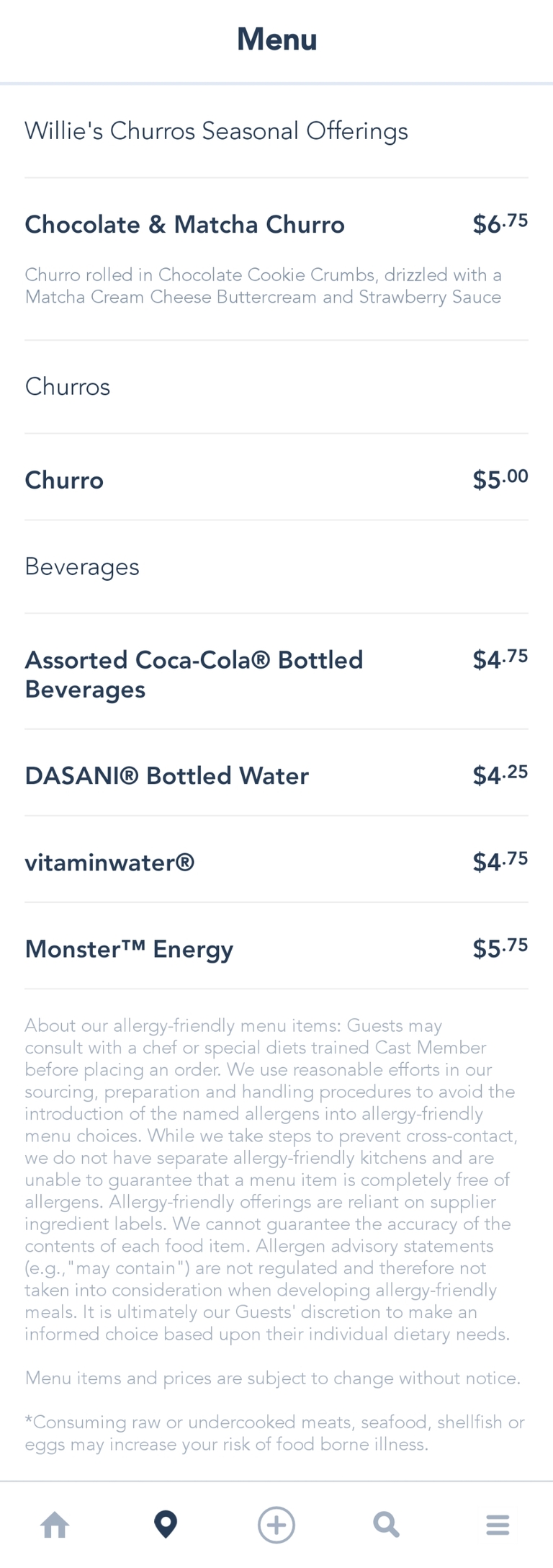Tap the DASANI $4.25 price
This screenshot has width=553, height=1568.
click(x=500, y=775)
